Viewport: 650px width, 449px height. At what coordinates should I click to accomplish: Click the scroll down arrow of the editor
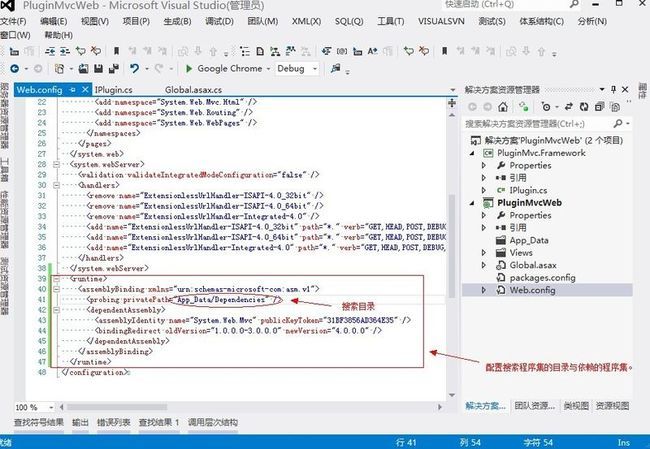(452, 395)
